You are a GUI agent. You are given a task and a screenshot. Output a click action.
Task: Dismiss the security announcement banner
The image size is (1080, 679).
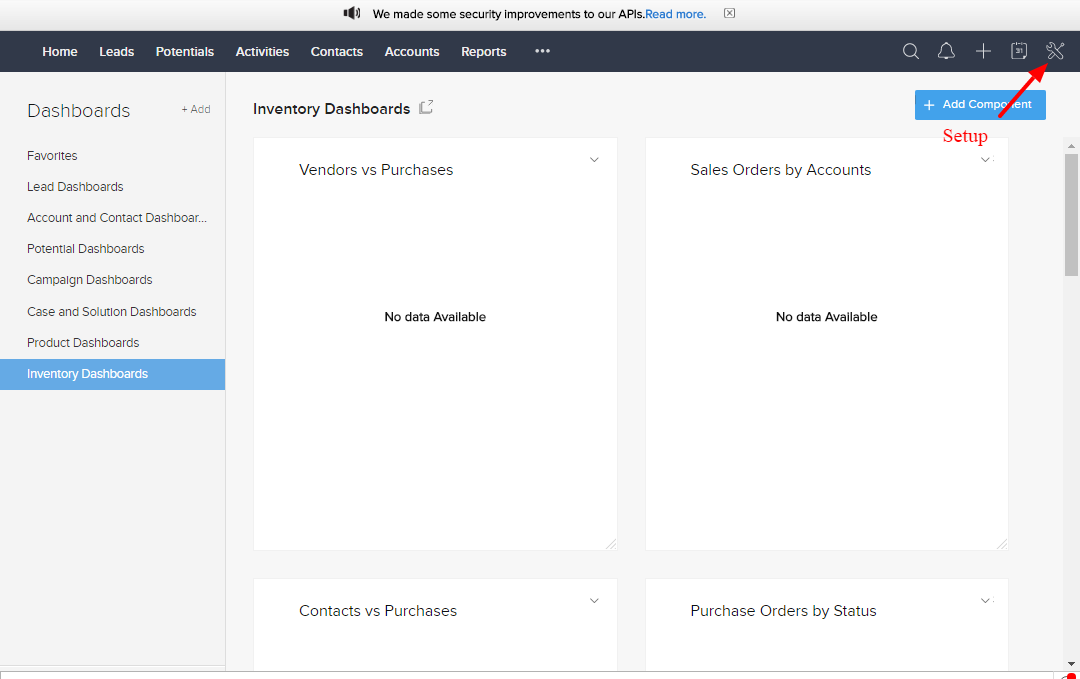tap(729, 14)
